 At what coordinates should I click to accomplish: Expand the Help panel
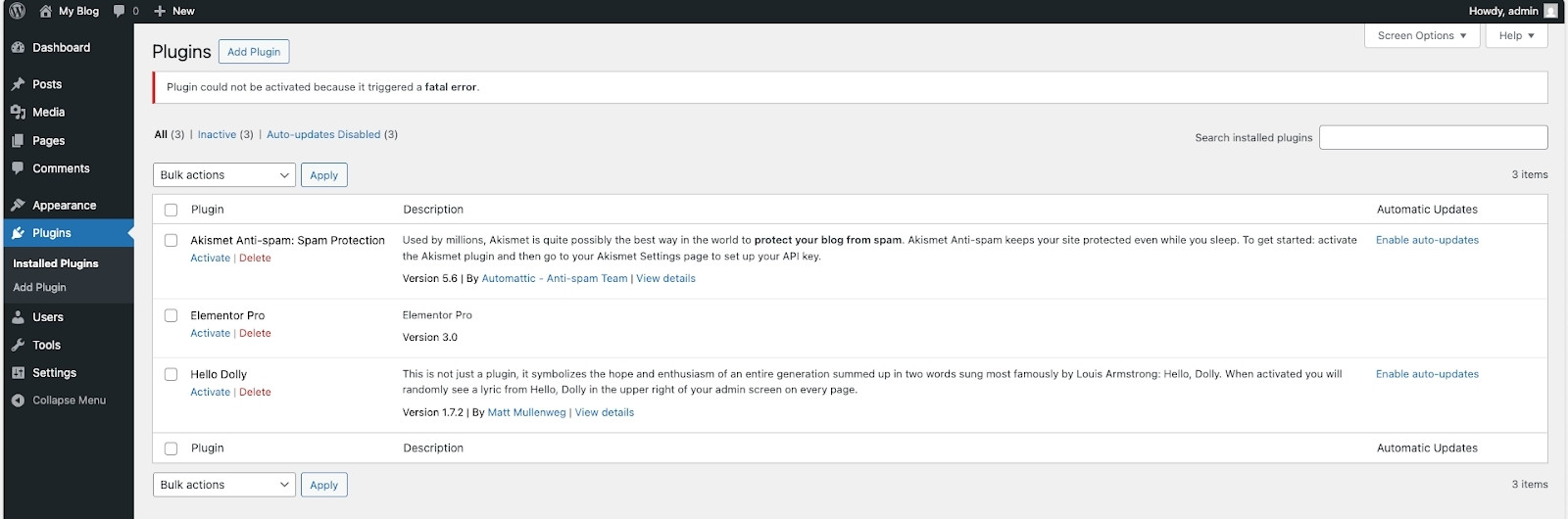click(x=1517, y=35)
